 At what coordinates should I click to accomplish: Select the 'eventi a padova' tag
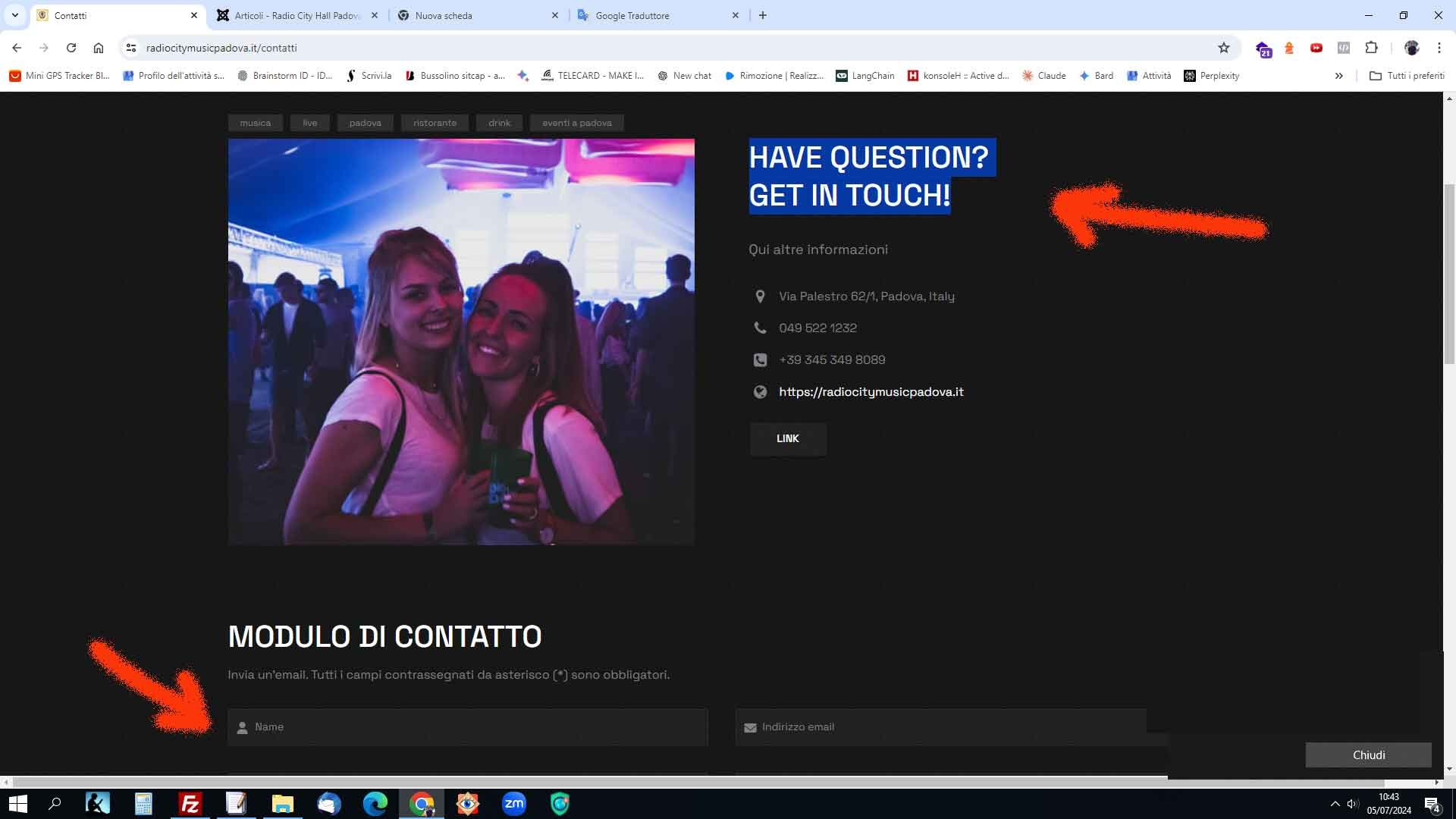[576, 123]
